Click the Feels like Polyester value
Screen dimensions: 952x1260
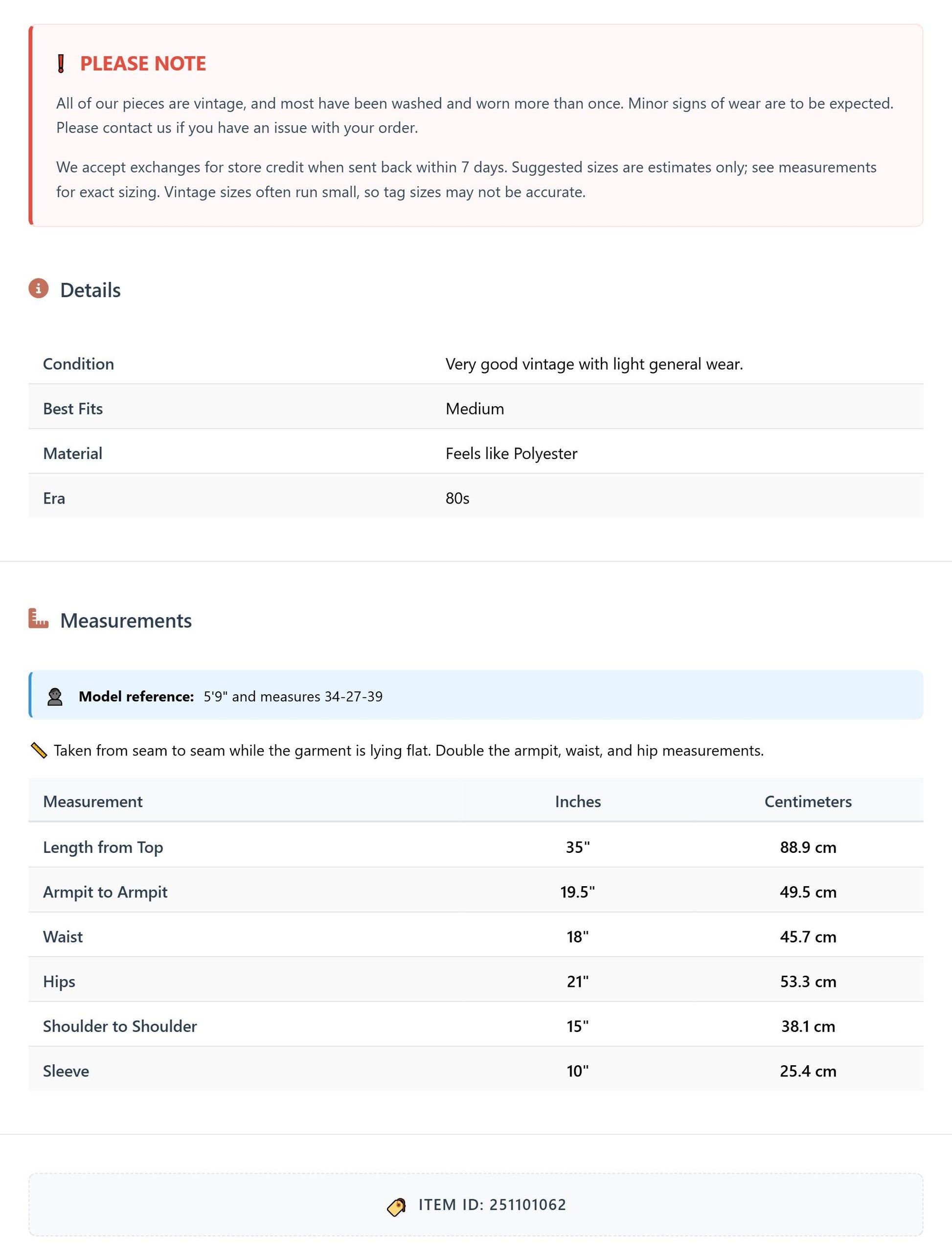511,454
